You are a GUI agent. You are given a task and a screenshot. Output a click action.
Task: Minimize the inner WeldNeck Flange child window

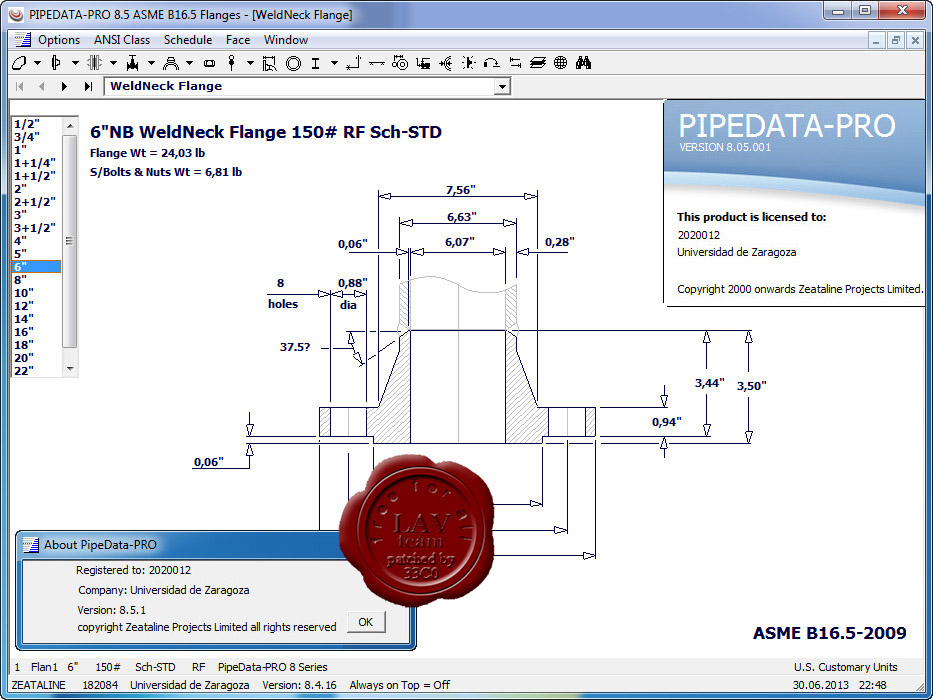(875, 40)
